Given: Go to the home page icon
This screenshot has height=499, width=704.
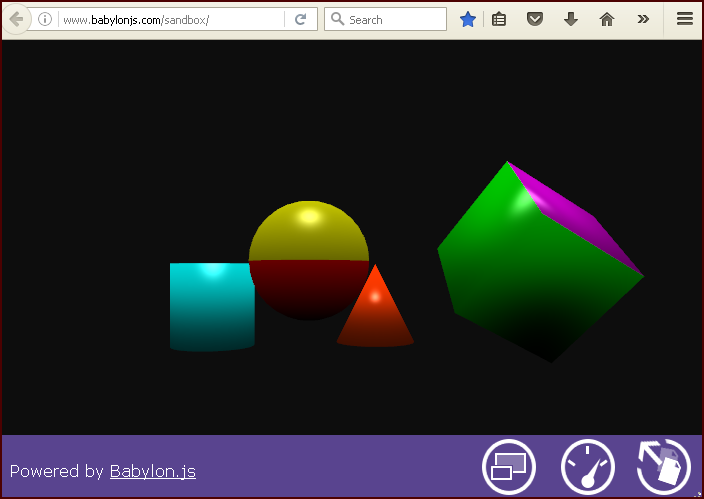Looking at the screenshot, I should pos(607,19).
